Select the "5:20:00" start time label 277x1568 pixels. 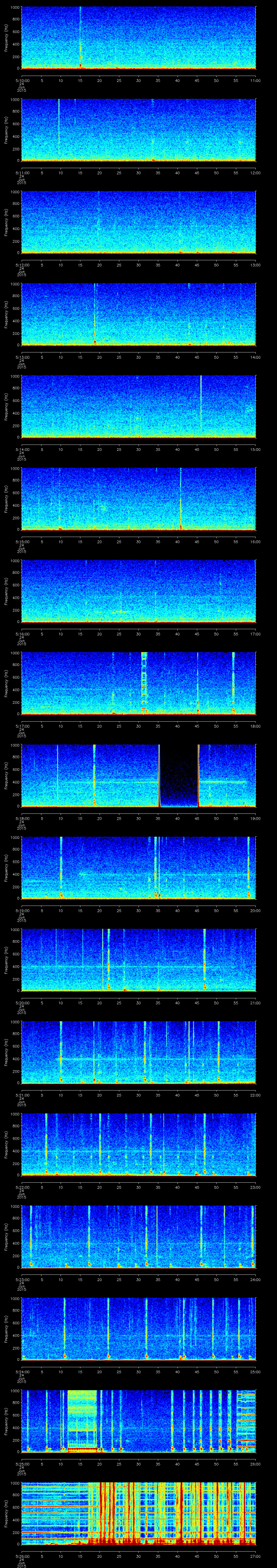point(22,1003)
